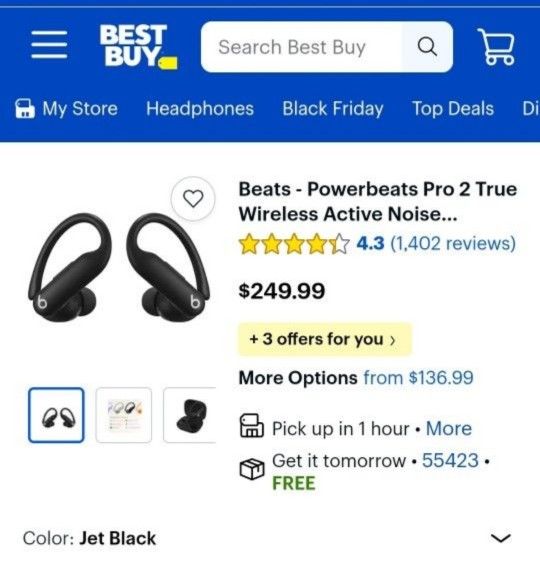
Task: Open the Headphones menu item
Action: point(200,109)
